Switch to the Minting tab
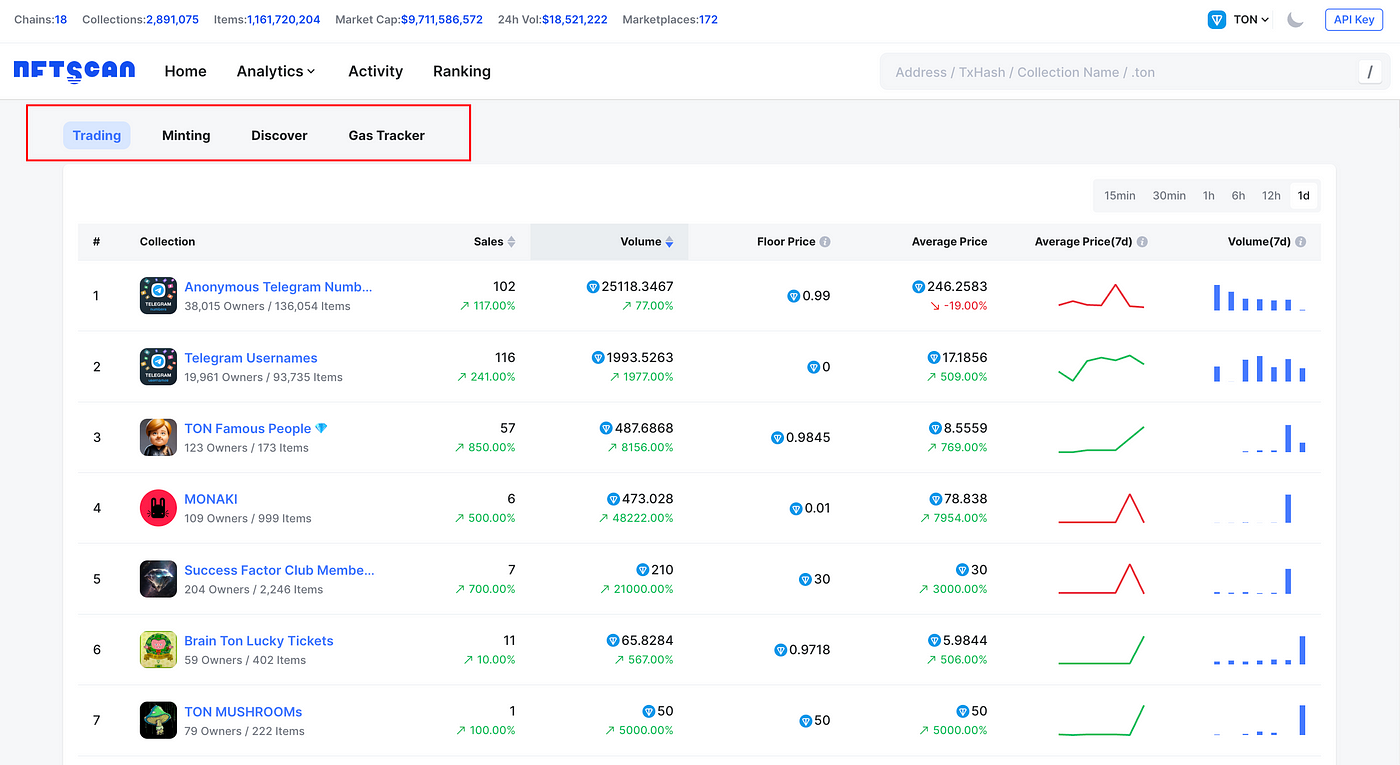This screenshot has width=1400, height=765. point(186,135)
